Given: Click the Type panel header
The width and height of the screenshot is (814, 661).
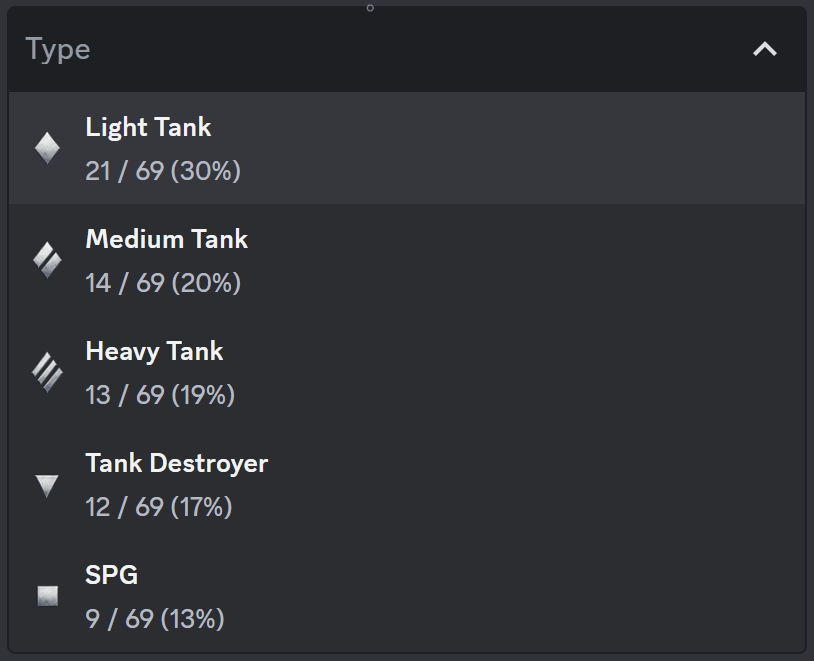Looking at the screenshot, I should point(400,49).
